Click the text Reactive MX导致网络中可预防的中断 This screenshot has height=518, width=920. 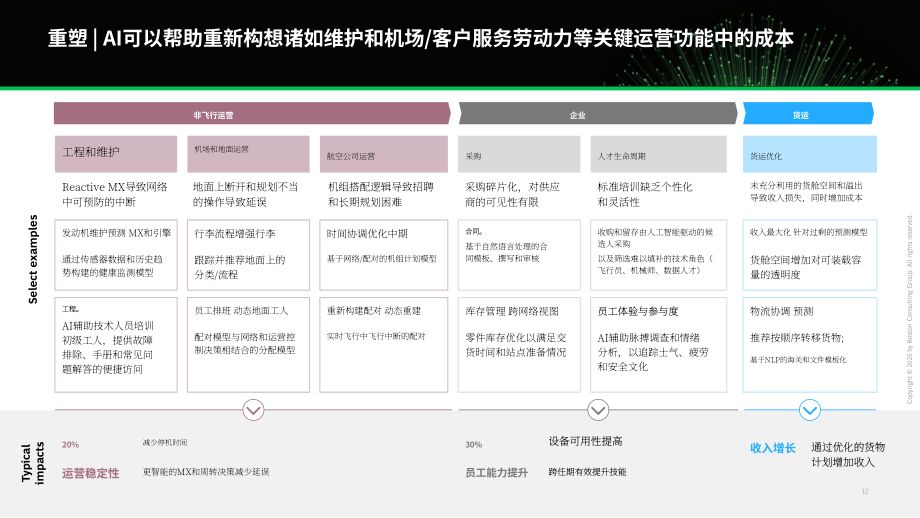pyautogui.click(x=115, y=194)
